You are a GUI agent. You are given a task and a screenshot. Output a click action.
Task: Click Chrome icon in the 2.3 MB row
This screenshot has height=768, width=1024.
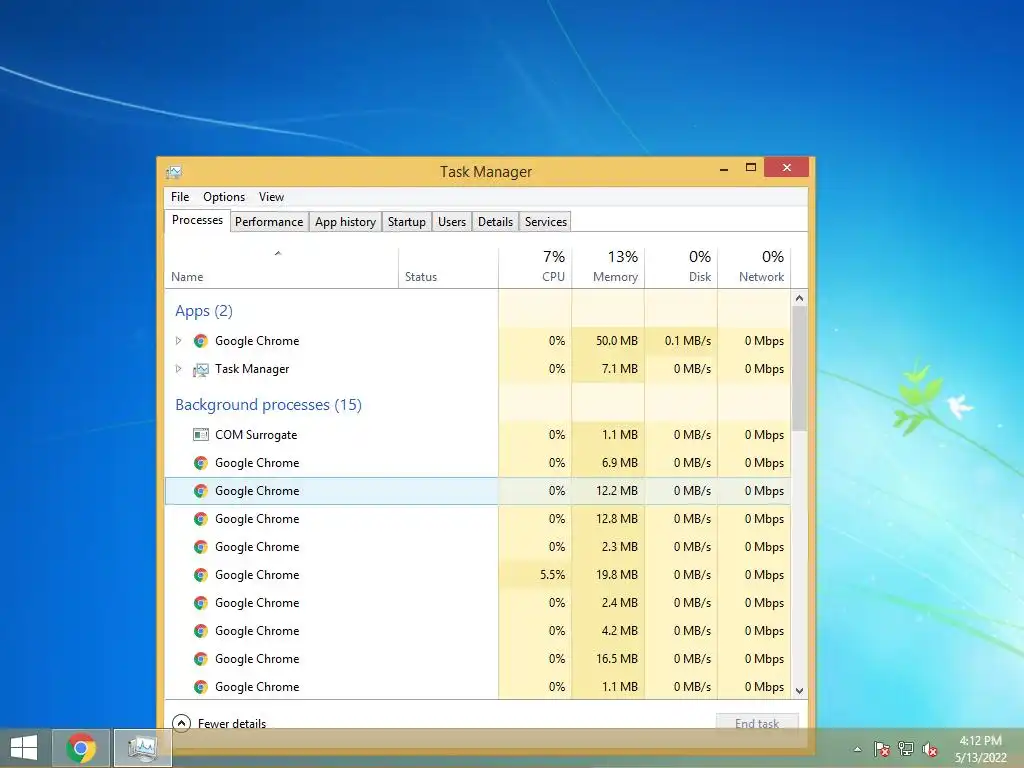pyautogui.click(x=200, y=547)
